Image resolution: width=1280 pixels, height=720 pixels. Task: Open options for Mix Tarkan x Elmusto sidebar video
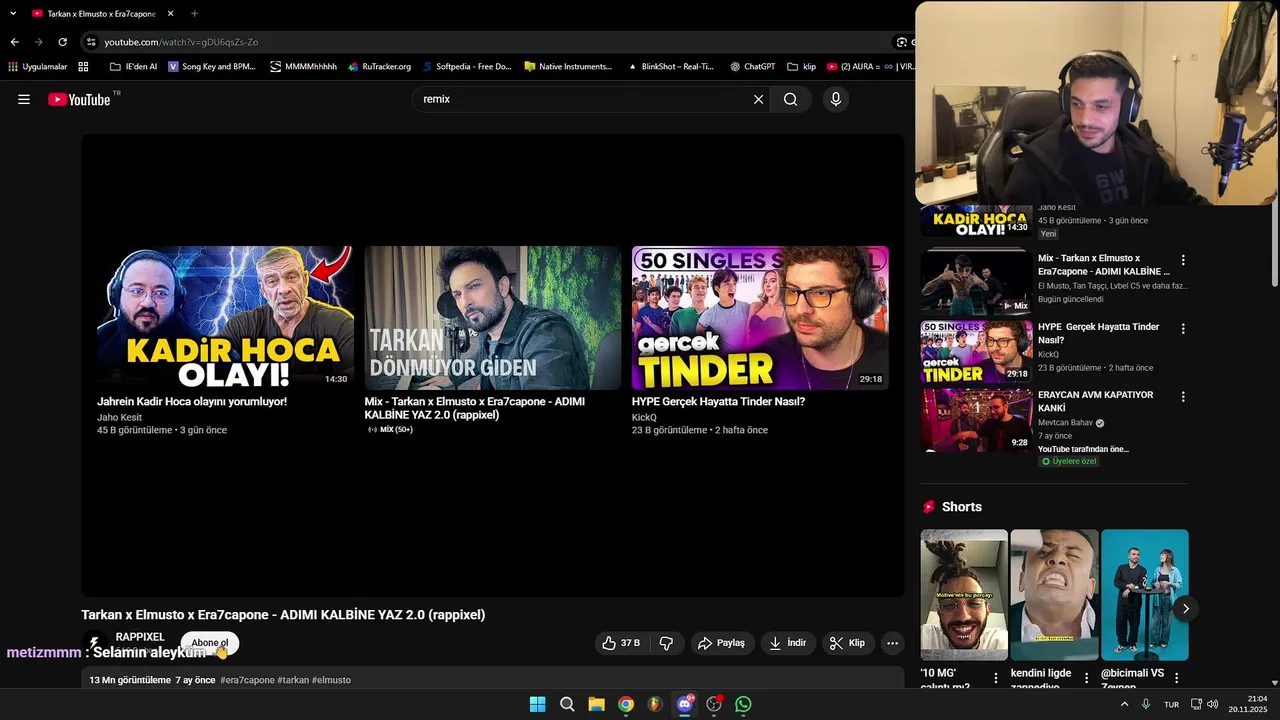[1183, 260]
